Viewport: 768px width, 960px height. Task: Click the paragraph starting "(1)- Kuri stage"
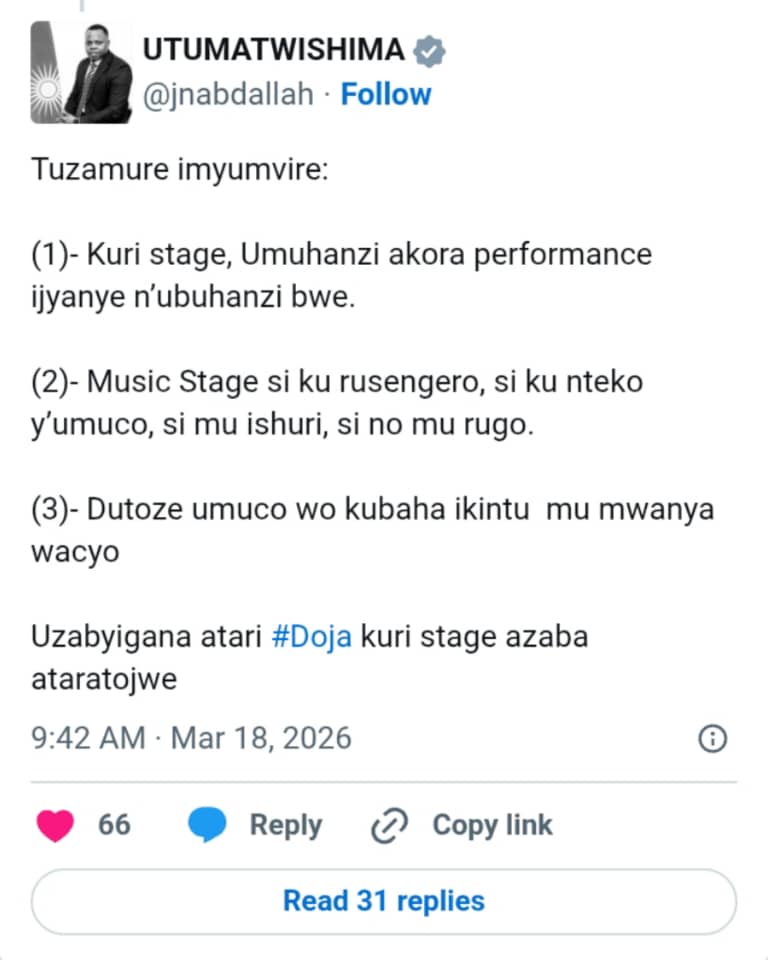tap(340, 275)
